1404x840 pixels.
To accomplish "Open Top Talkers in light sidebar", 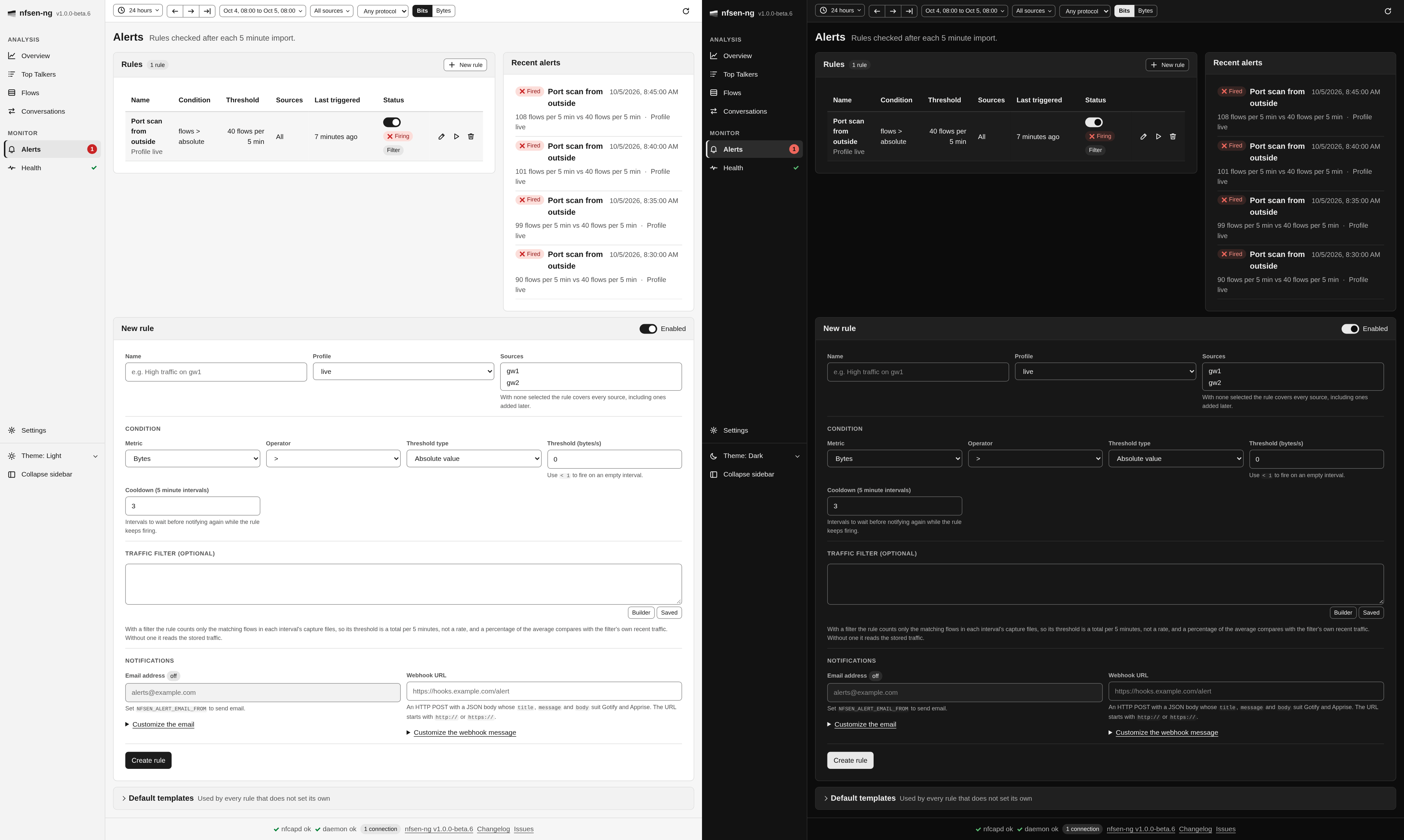I will pos(52,74).
